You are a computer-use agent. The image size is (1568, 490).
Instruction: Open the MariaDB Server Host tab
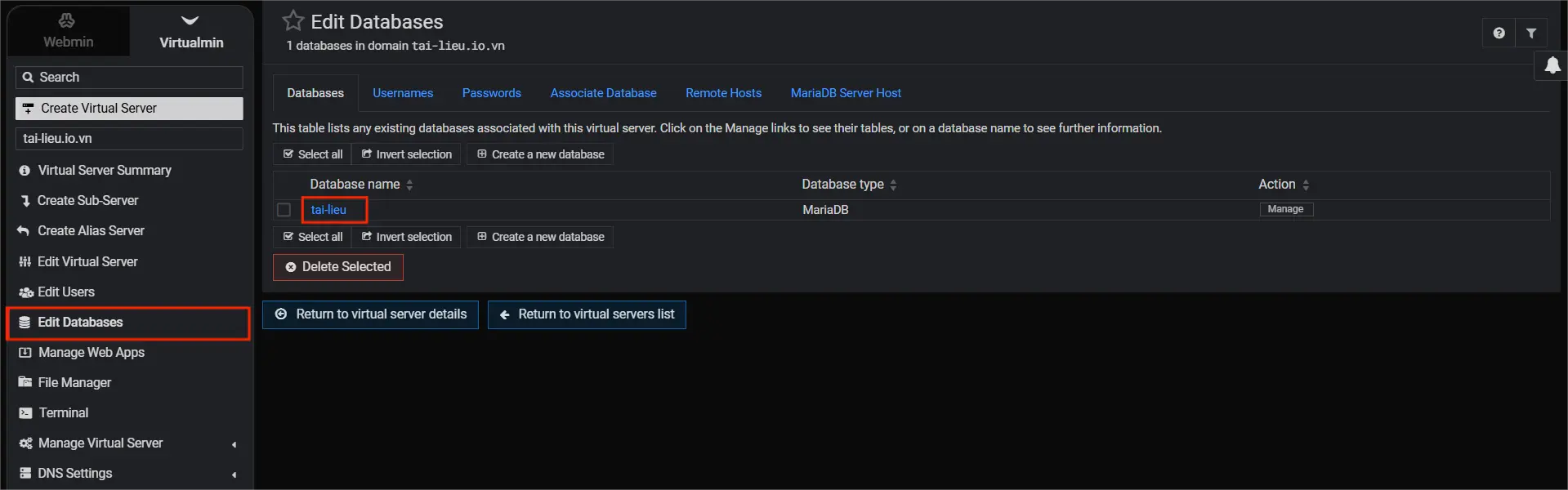[x=846, y=93]
